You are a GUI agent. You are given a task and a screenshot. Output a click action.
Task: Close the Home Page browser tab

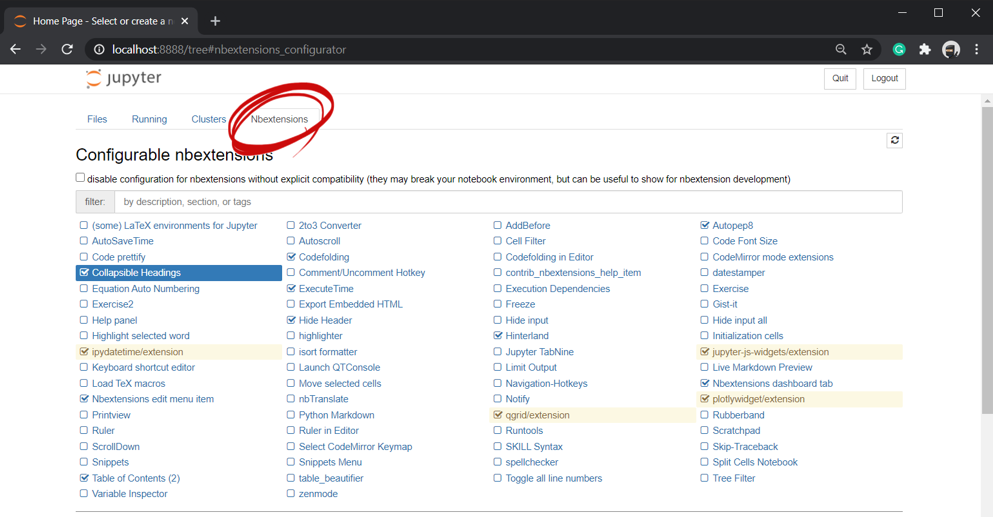pyautogui.click(x=185, y=21)
